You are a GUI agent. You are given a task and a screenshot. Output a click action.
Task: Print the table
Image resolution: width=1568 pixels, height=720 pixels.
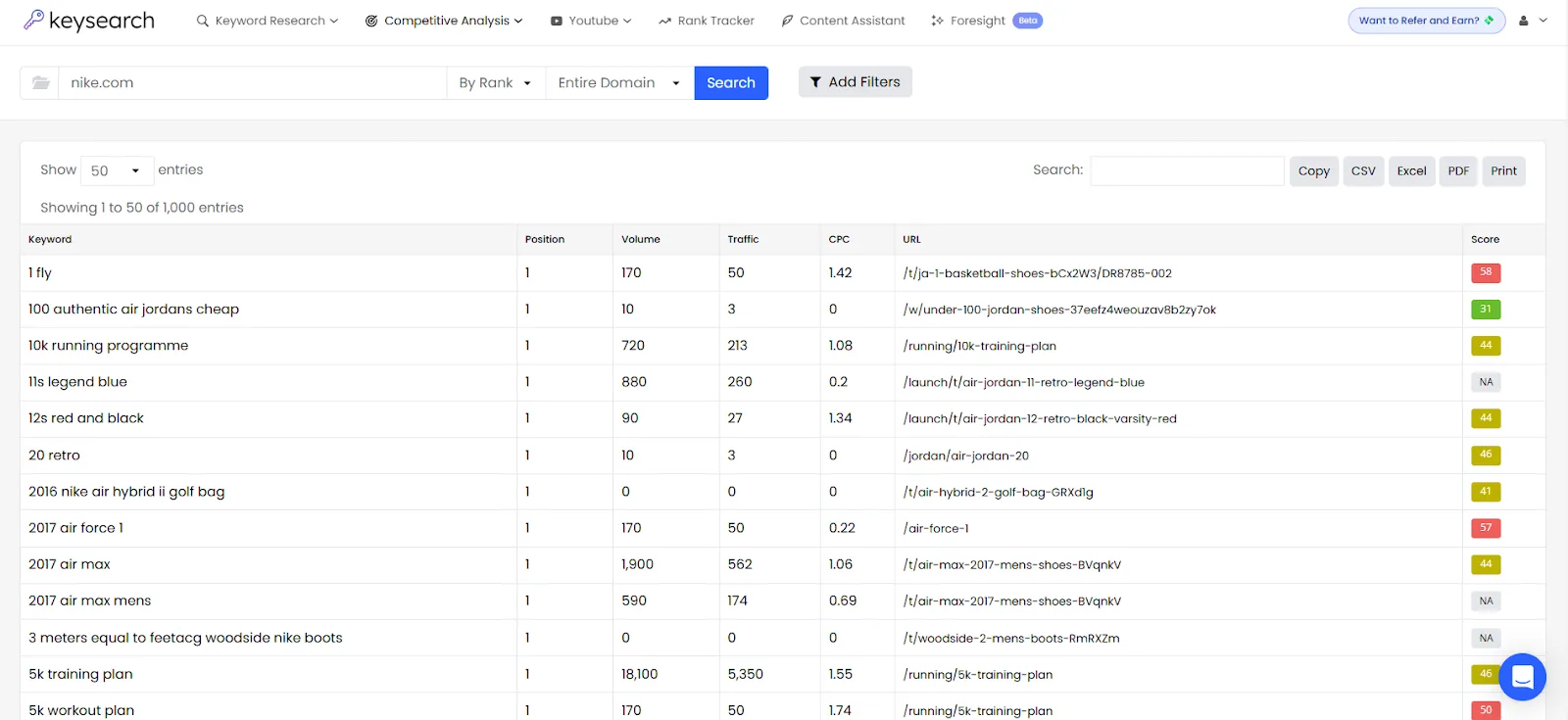click(1504, 171)
